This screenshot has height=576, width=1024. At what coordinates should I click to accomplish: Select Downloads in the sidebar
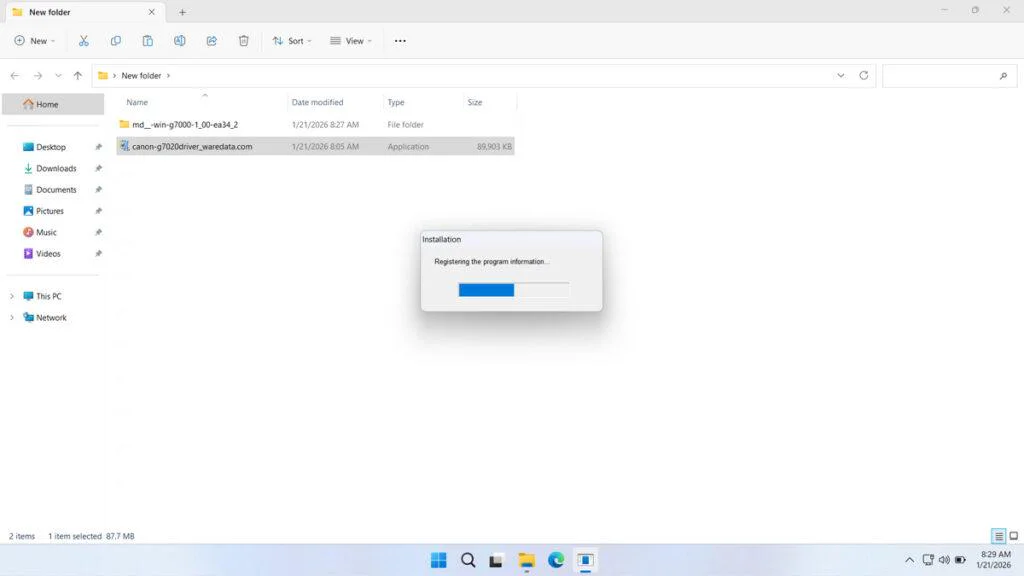tap(54, 168)
